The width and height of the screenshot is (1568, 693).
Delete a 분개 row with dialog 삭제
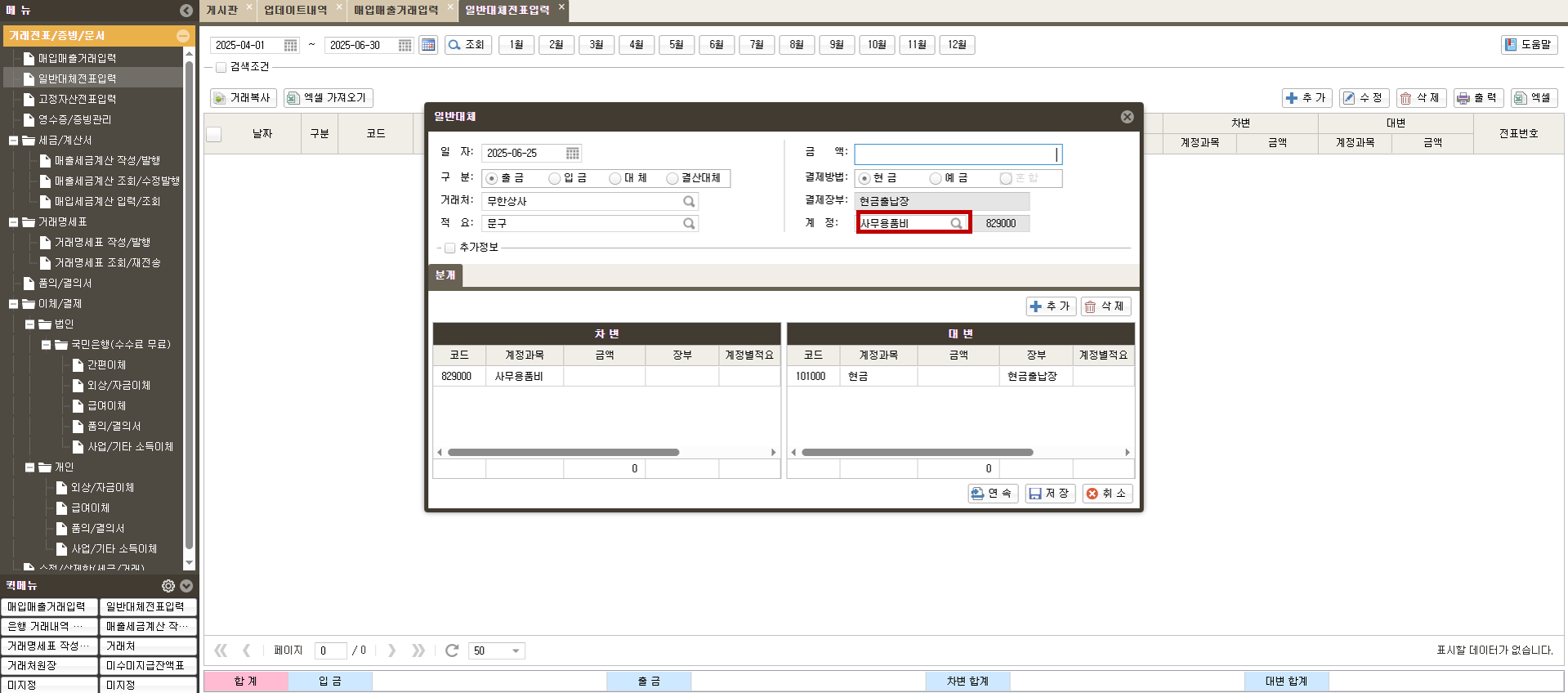1106,306
